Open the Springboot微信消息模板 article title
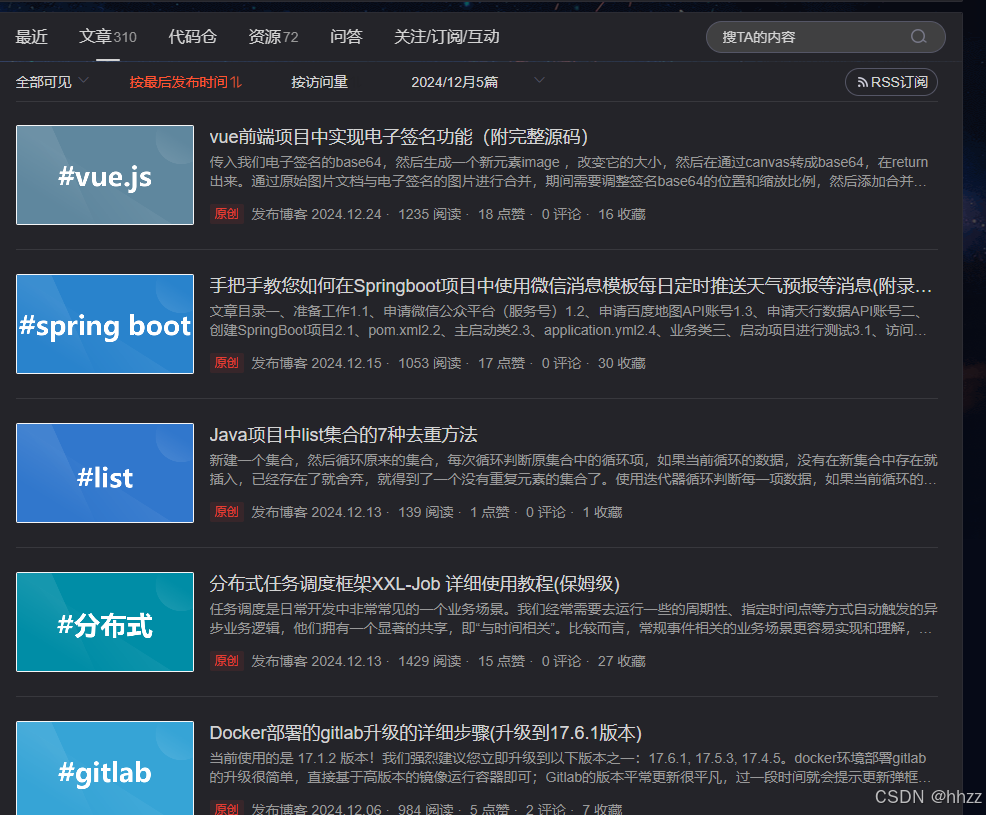 (x=571, y=286)
